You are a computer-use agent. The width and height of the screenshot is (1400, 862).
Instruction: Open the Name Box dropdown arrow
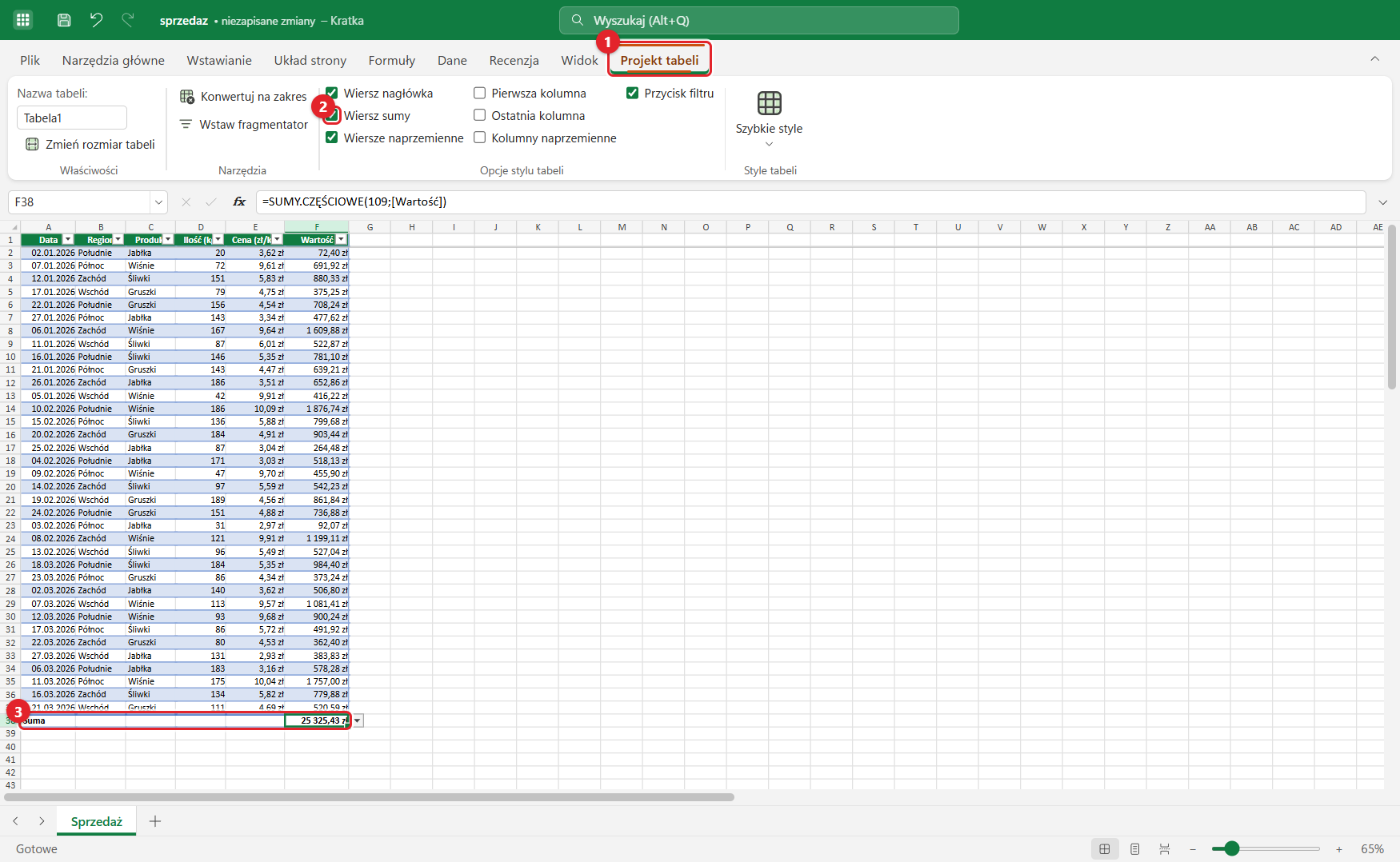(158, 202)
